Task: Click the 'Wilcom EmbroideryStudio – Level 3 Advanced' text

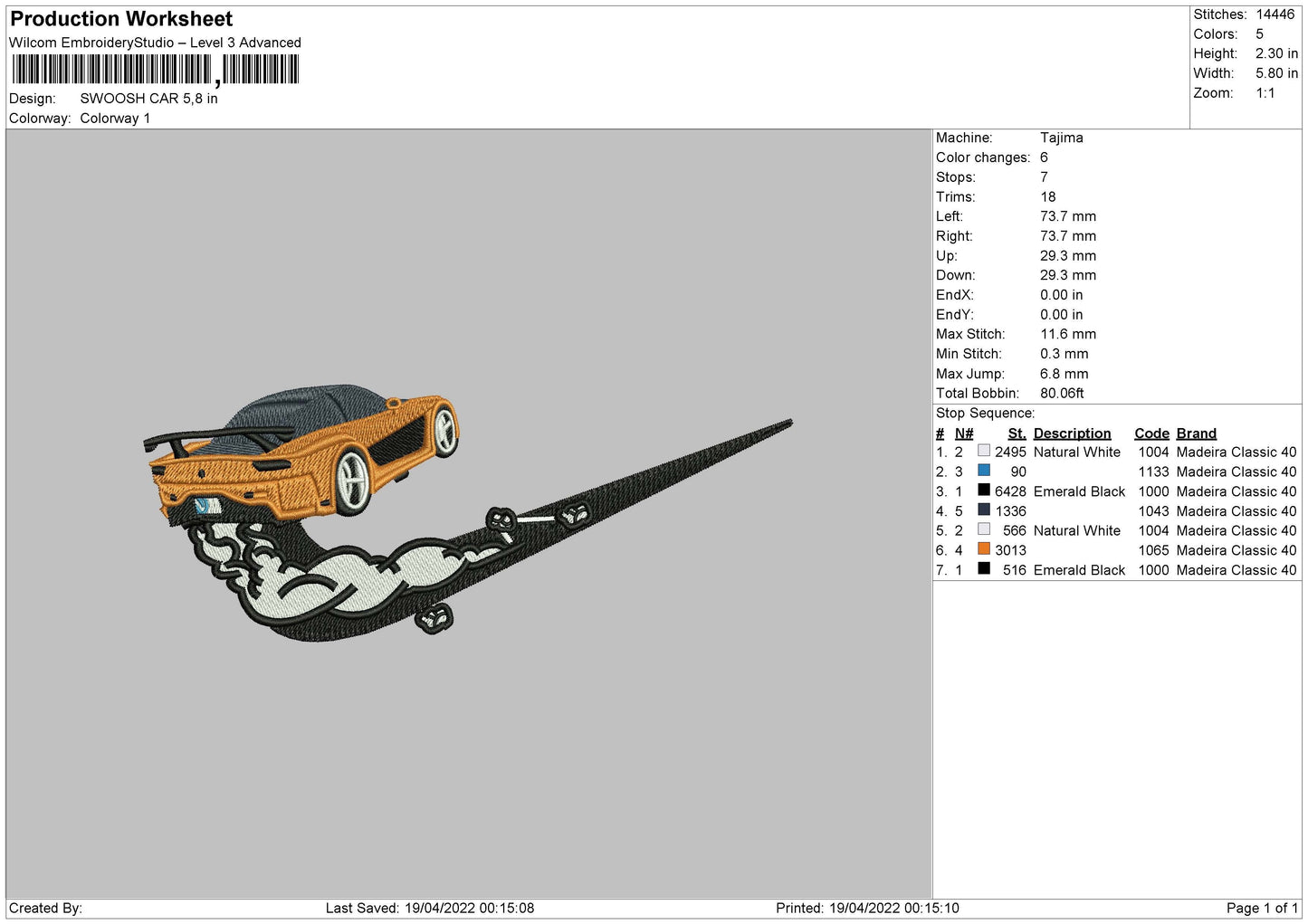Action: tap(155, 43)
